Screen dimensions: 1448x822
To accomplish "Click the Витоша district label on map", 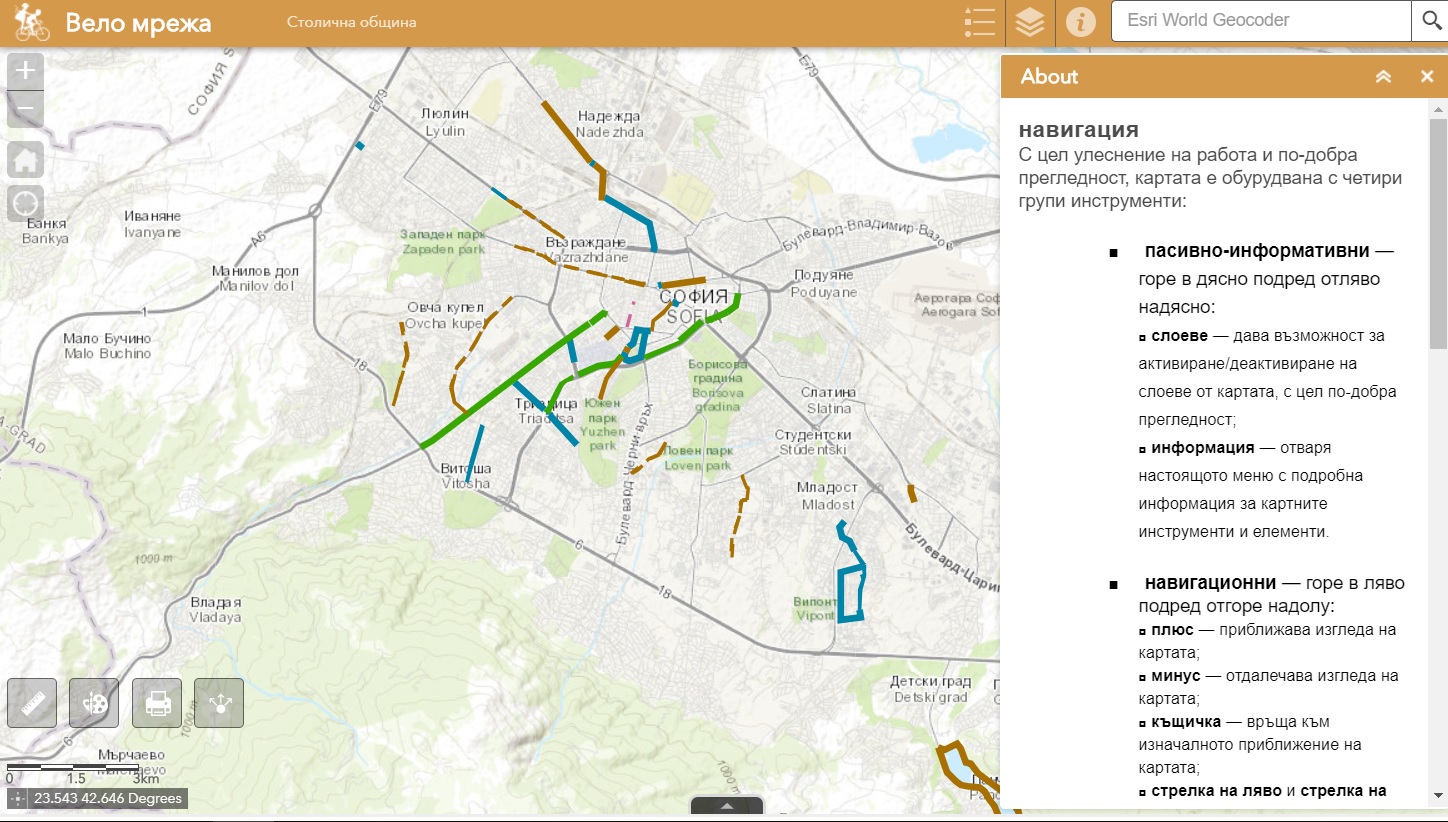I will click(x=465, y=468).
